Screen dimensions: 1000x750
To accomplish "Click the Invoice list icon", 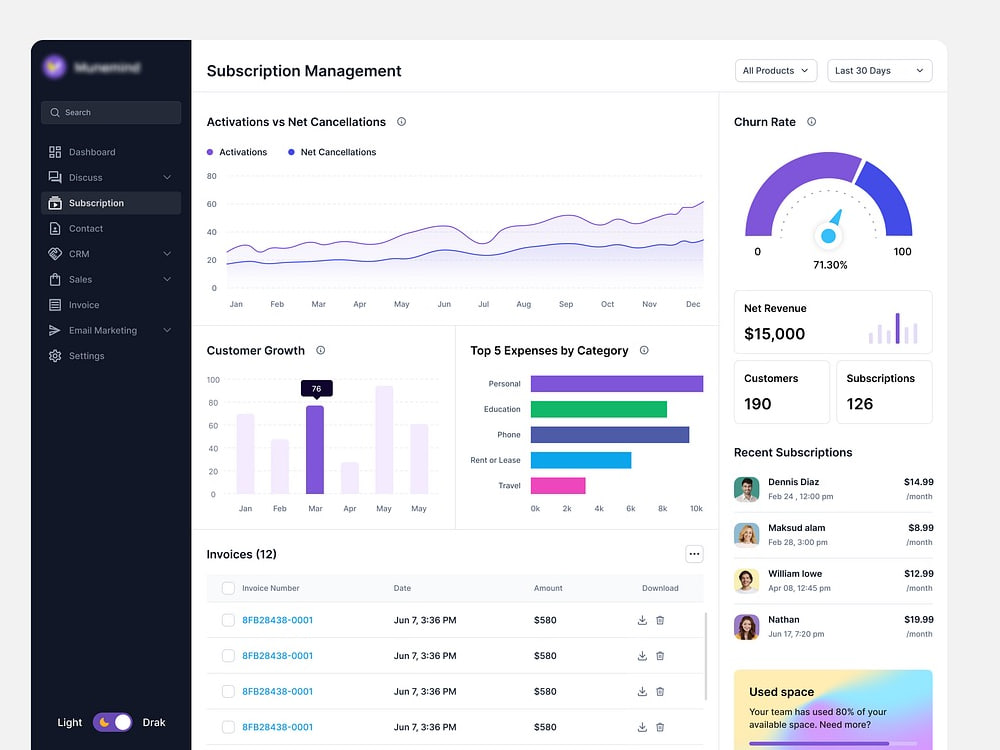I will point(55,305).
